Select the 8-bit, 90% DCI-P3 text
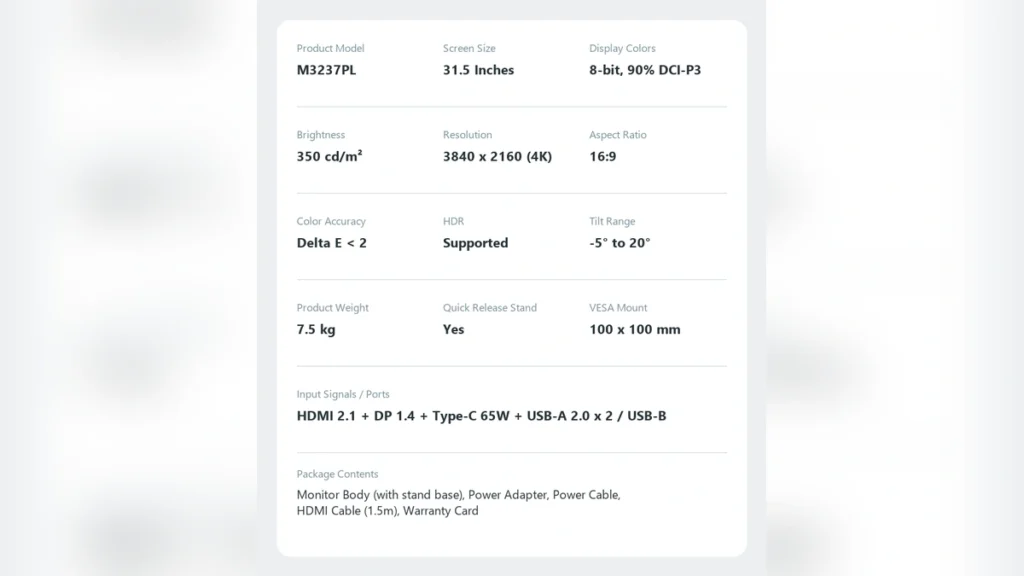 pyautogui.click(x=645, y=70)
